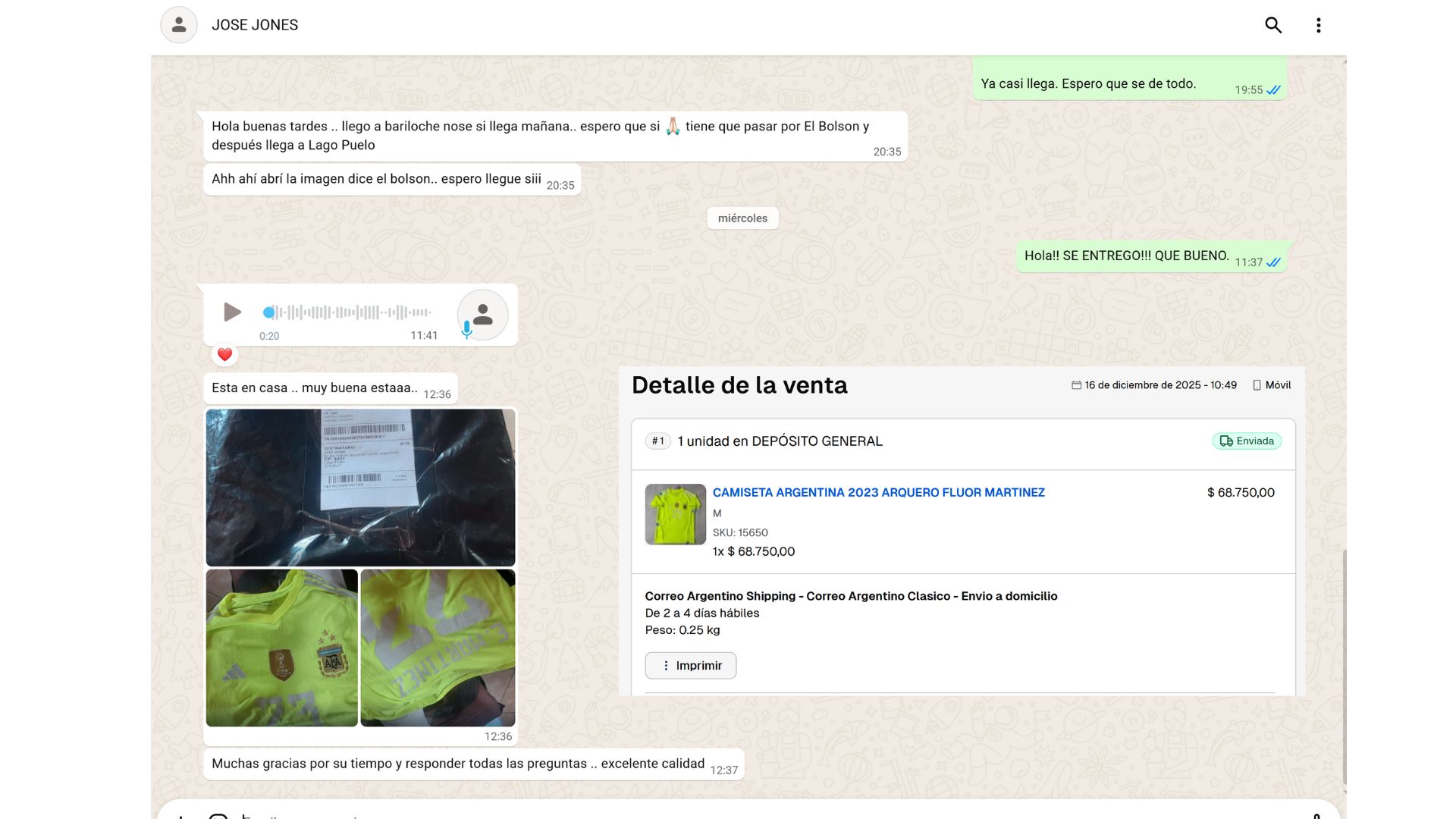Viewport: 1456px width, 819px height.
Task: Click the Imprimir button
Action: tap(690, 665)
